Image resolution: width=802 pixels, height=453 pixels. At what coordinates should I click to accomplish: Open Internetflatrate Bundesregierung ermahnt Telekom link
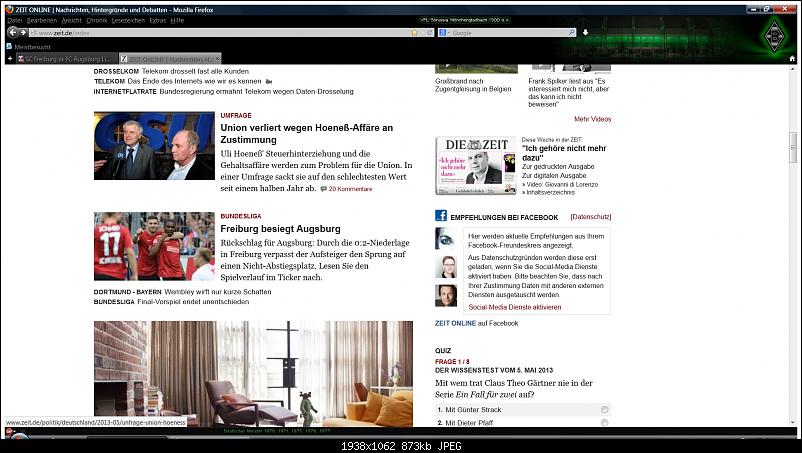(224, 92)
